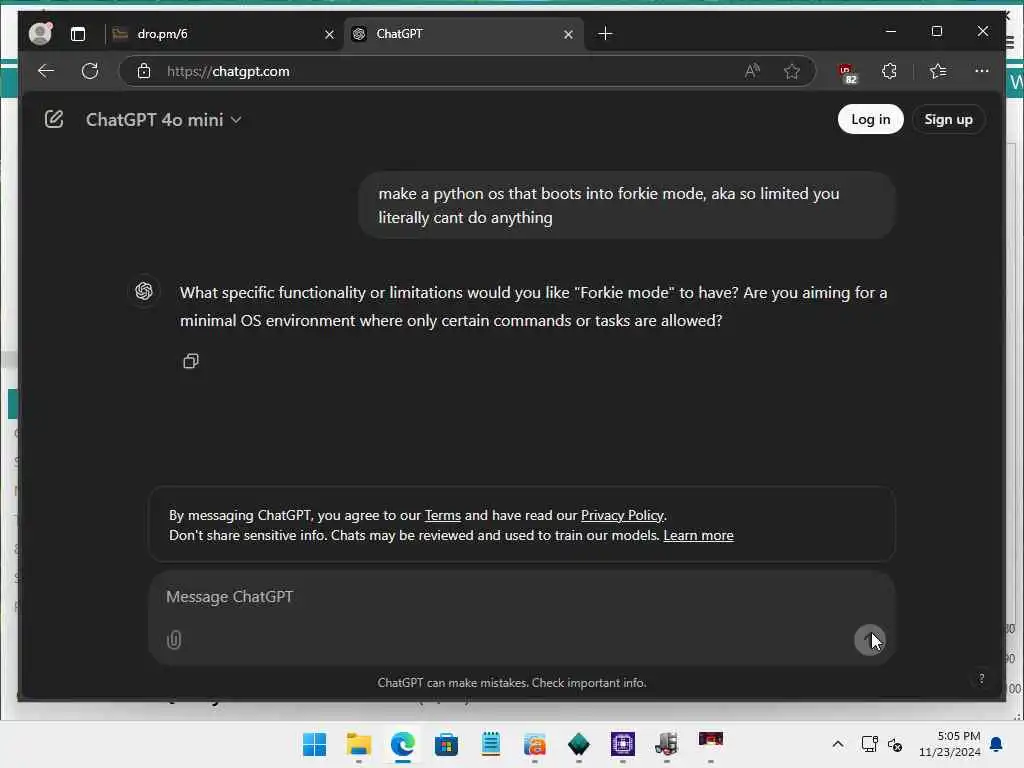
Task: Click the Sign up button
Action: coord(948,119)
